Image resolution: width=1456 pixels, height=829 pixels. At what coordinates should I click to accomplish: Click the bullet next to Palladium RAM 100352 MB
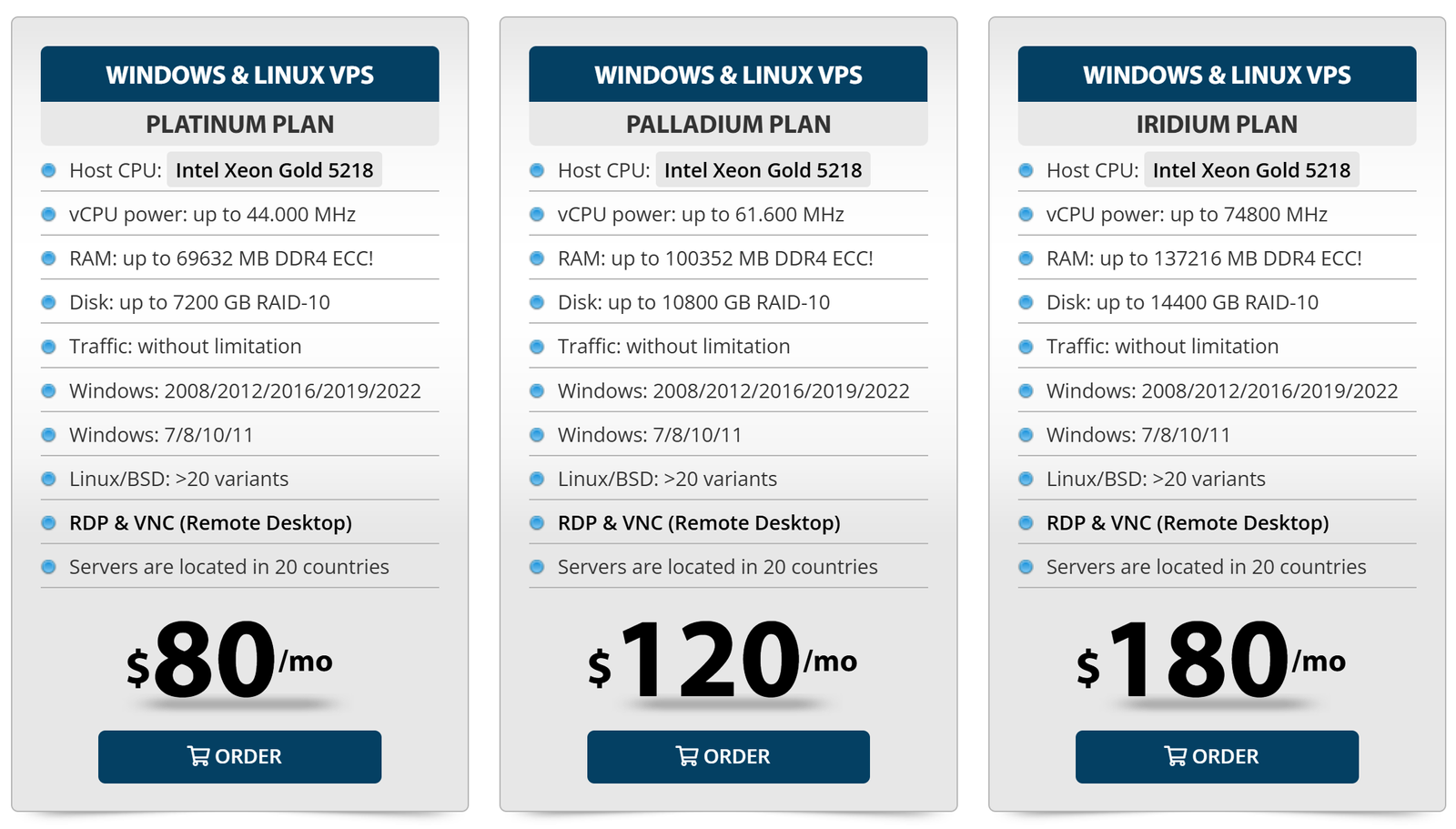[537, 258]
